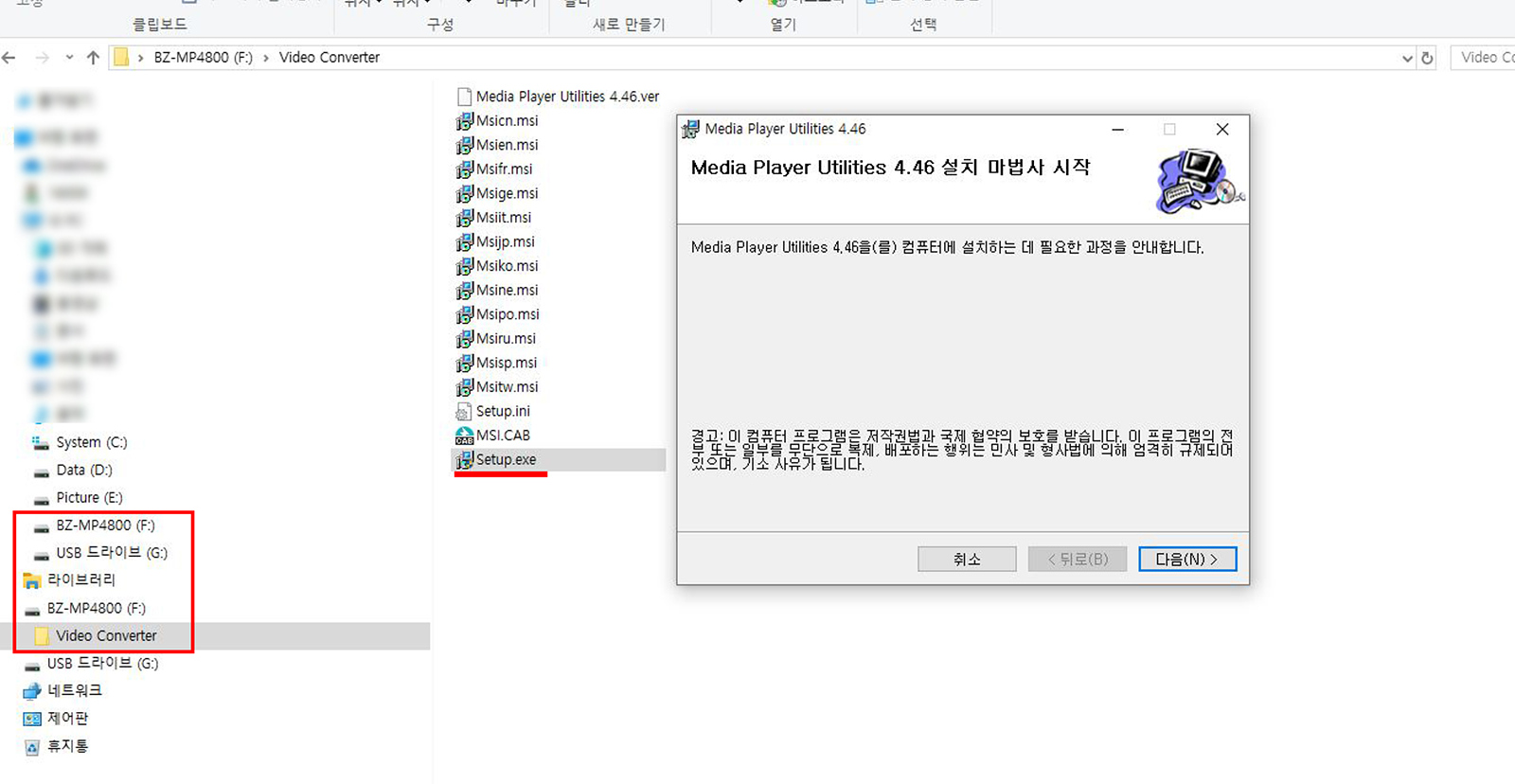Screen dimensions: 1515x784
Task: Go back with the Explorer back arrow
Action: 9,58
